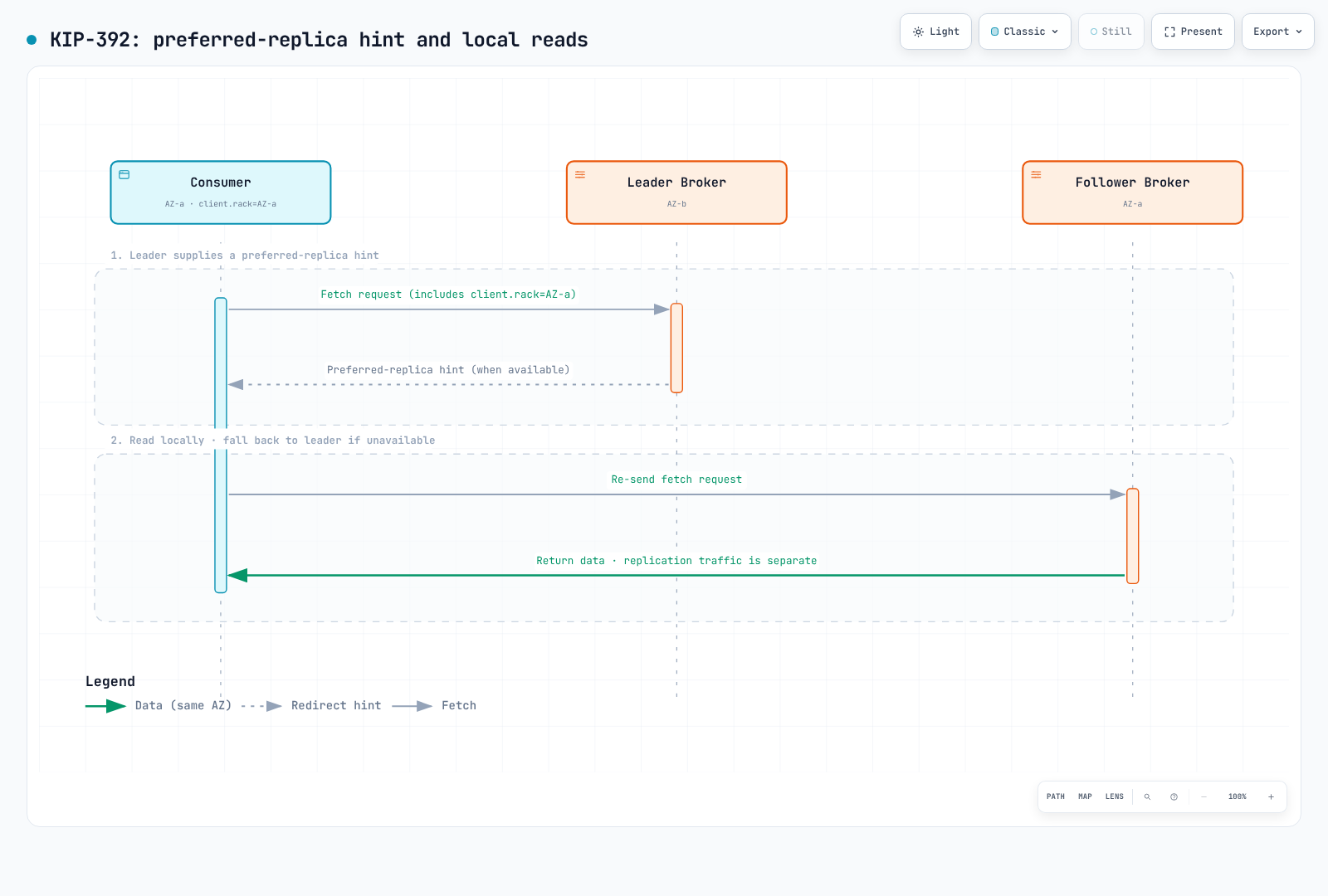This screenshot has height=896, width=1328.
Task: Toggle the Light theme button
Action: (x=935, y=32)
